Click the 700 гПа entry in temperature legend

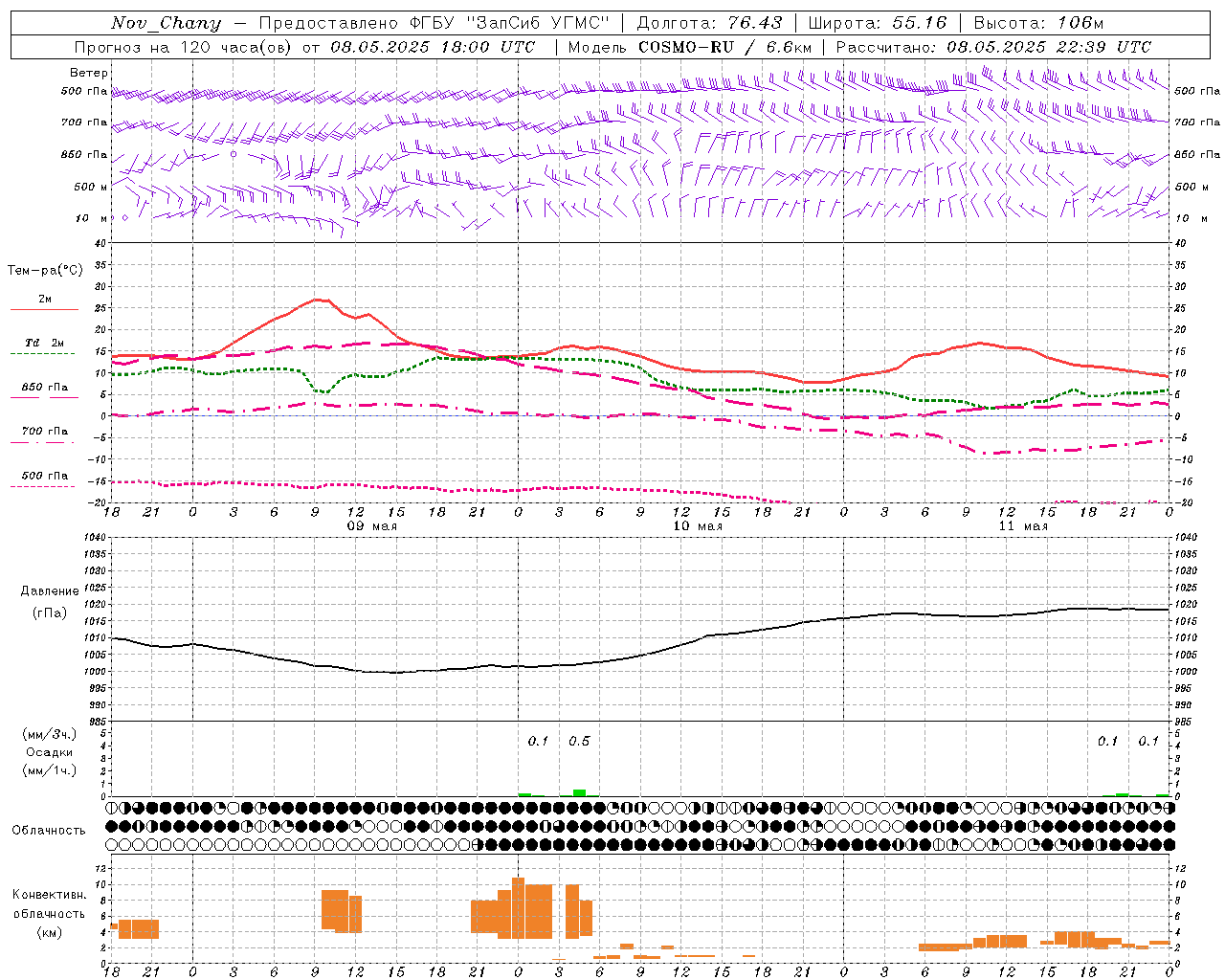point(44,433)
